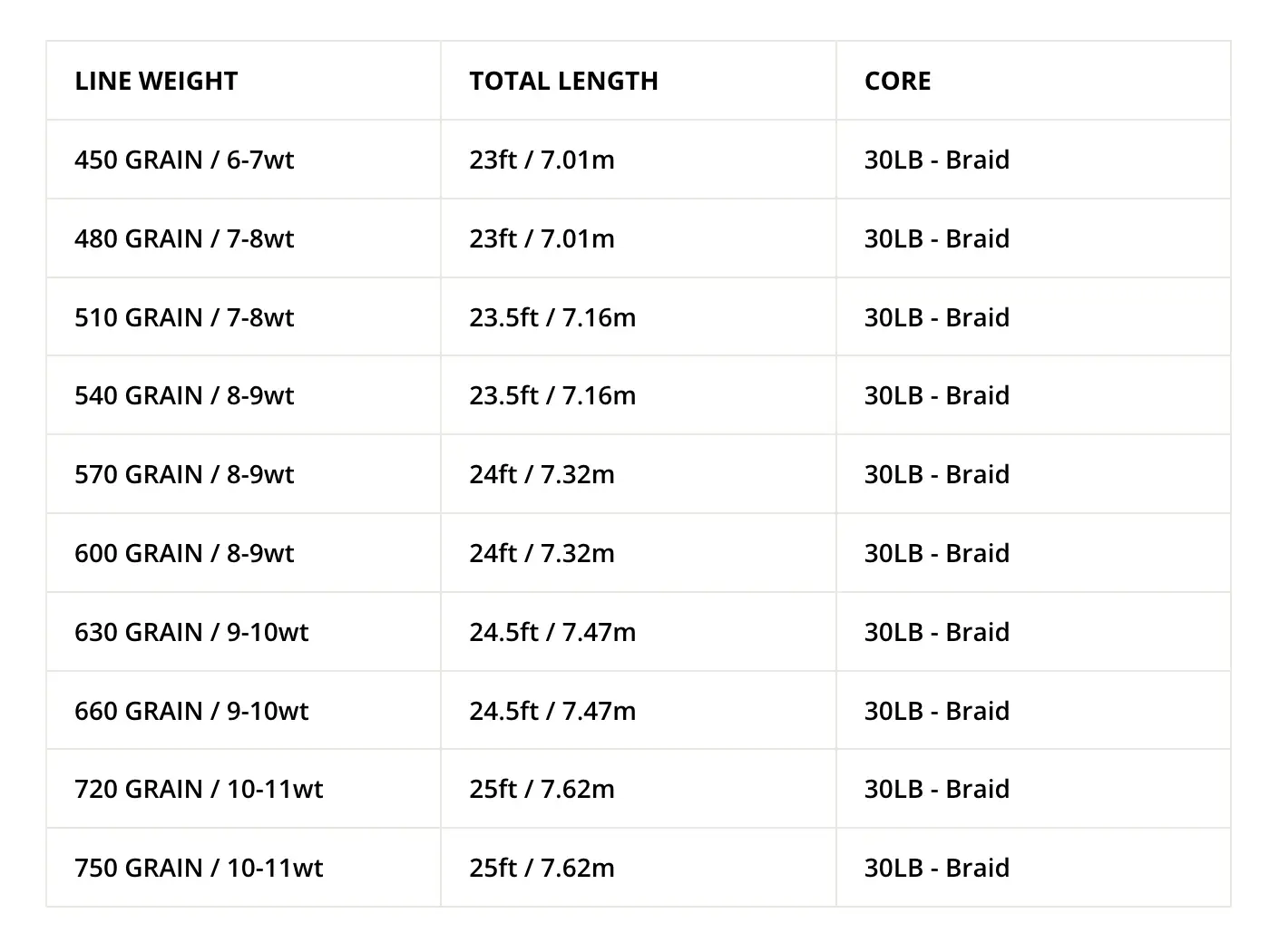
Task: Select total length of the 660 GRAIN row
Action: click(552, 711)
